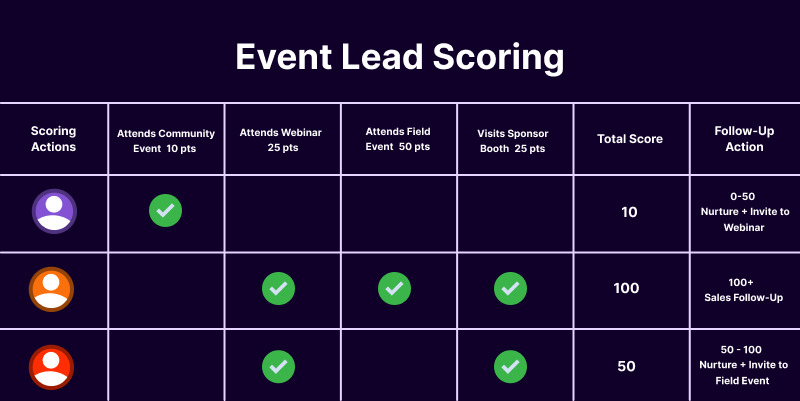Click the 100+ Sales Follow-Up cell
This screenshot has height=401, width=800.
[x=742, y=289]
